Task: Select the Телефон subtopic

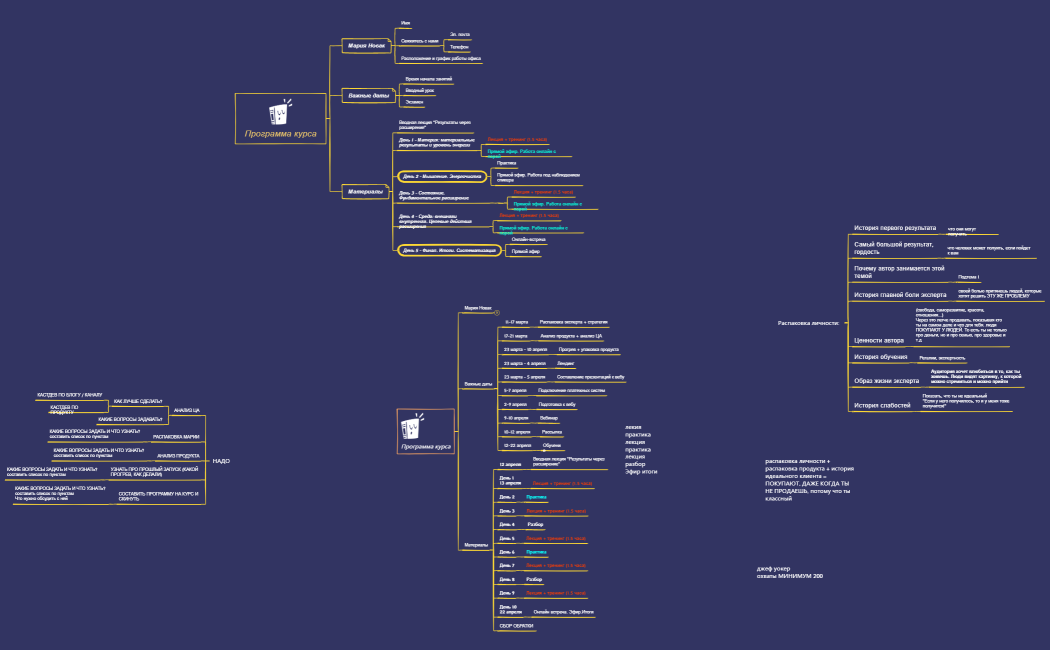Action: coord(459,47)
